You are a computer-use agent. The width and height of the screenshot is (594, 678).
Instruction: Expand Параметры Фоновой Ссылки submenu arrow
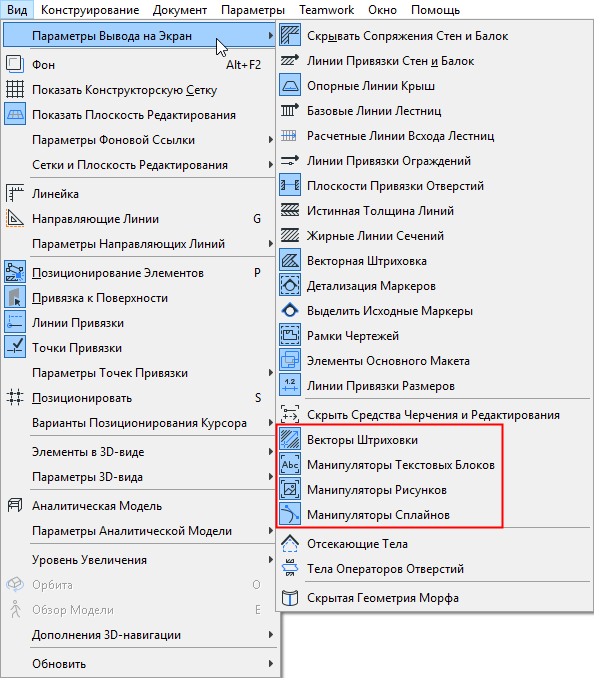click(x=271, y=140)
